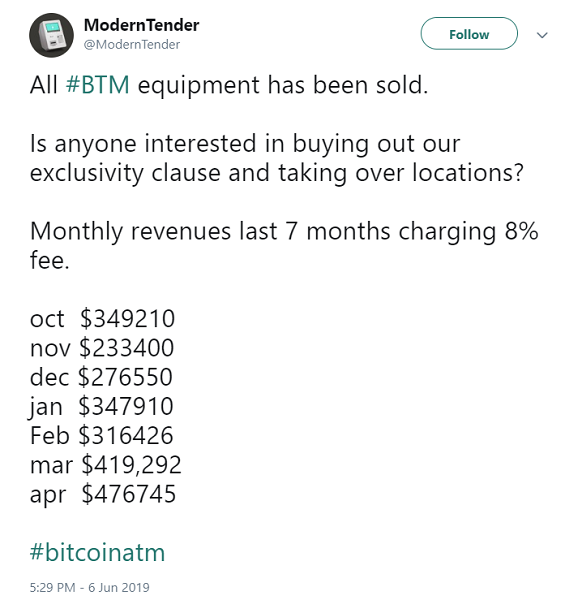
Task: Follow the ModernTender account
Action: (x=469, y=34)
